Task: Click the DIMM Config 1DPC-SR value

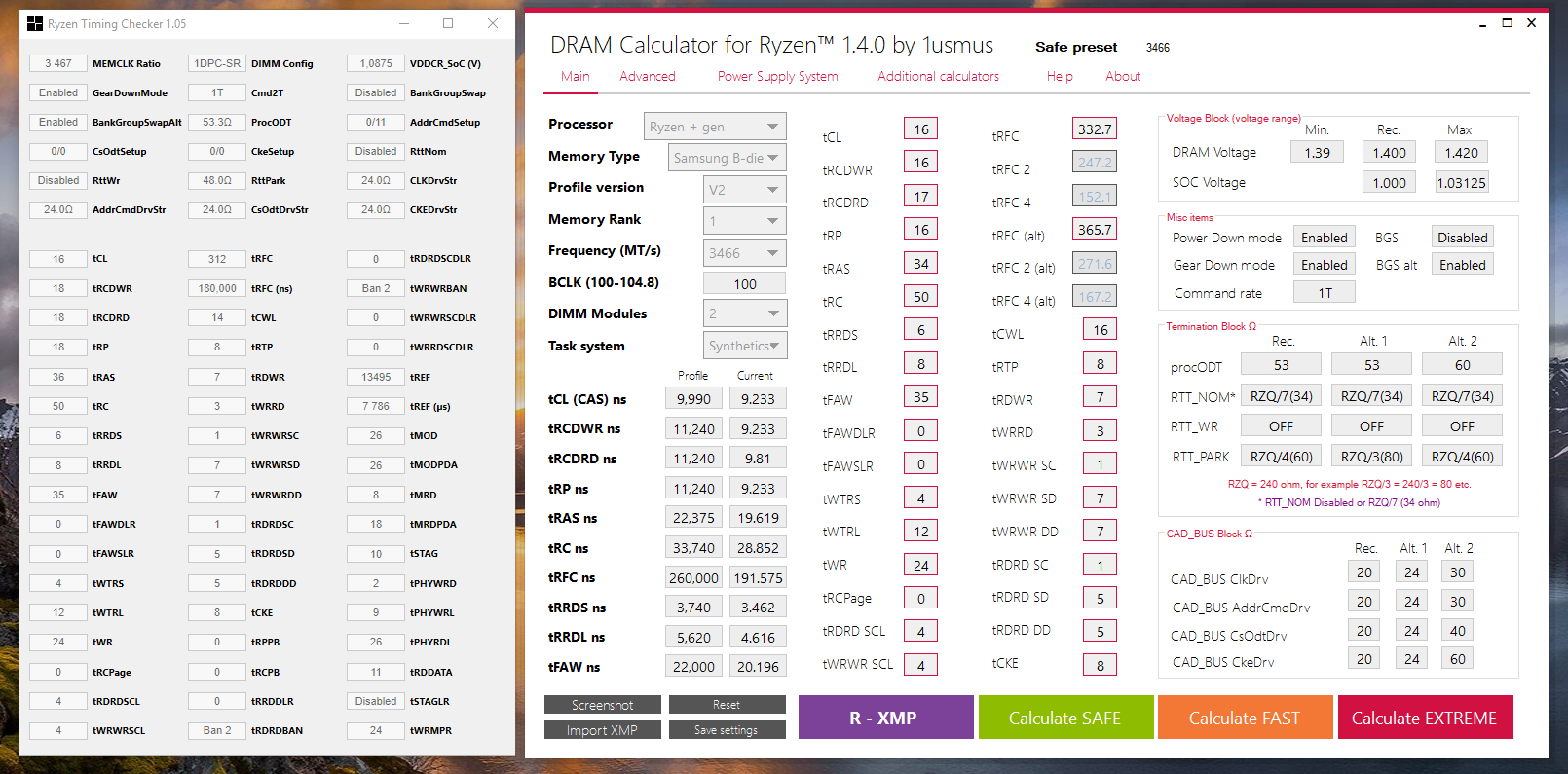Action: pos(217,63)
